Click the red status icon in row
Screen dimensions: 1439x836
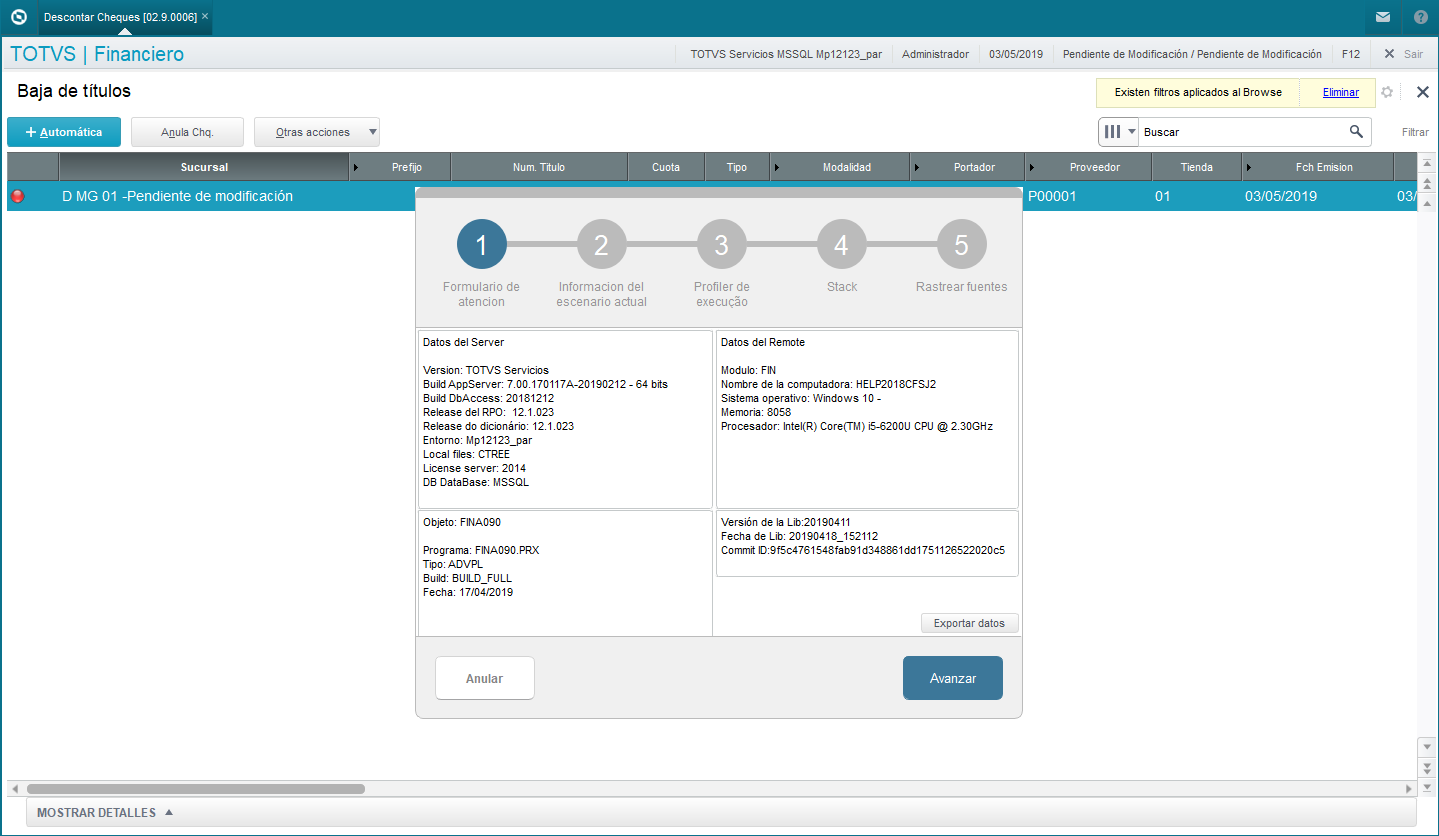[x=17, y=196]
